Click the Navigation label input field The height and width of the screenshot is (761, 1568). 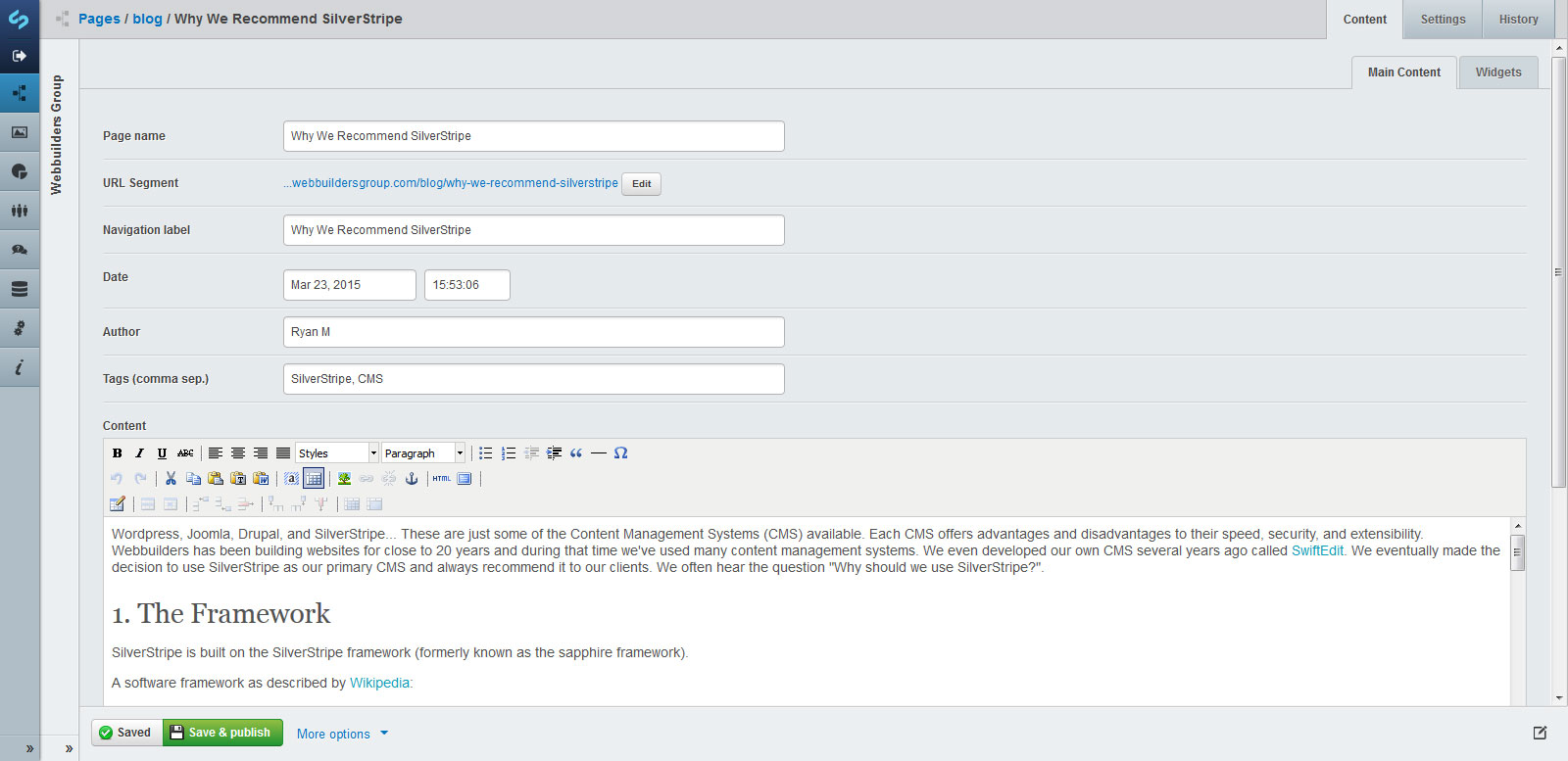point(534,230)
